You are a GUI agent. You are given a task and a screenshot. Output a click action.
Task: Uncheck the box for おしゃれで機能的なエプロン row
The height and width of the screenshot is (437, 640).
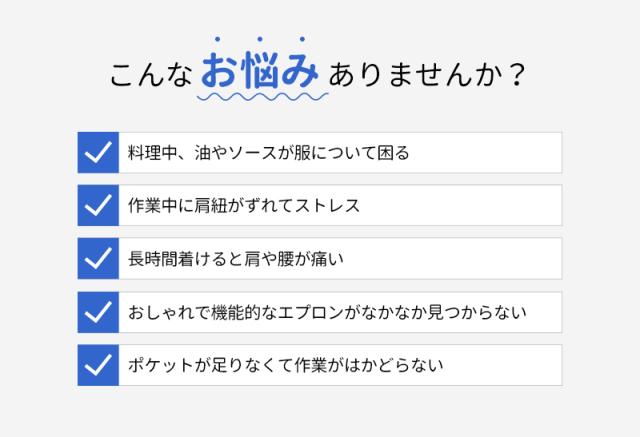point(97,312)
